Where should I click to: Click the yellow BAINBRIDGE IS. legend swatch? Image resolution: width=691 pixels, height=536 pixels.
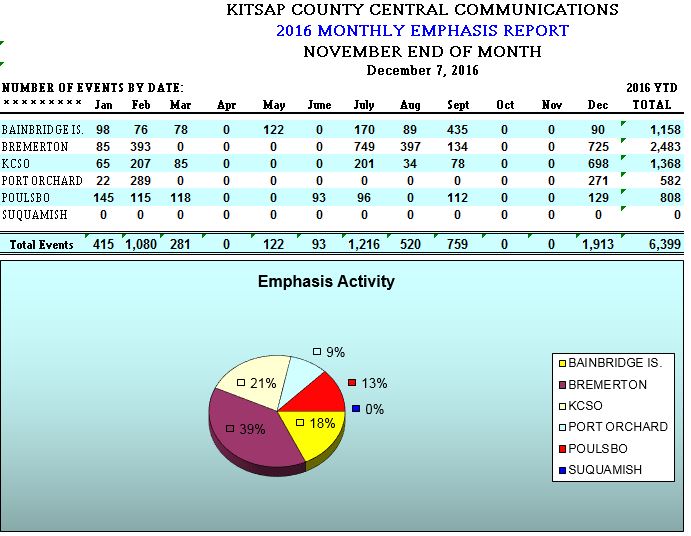coord(562,363)
